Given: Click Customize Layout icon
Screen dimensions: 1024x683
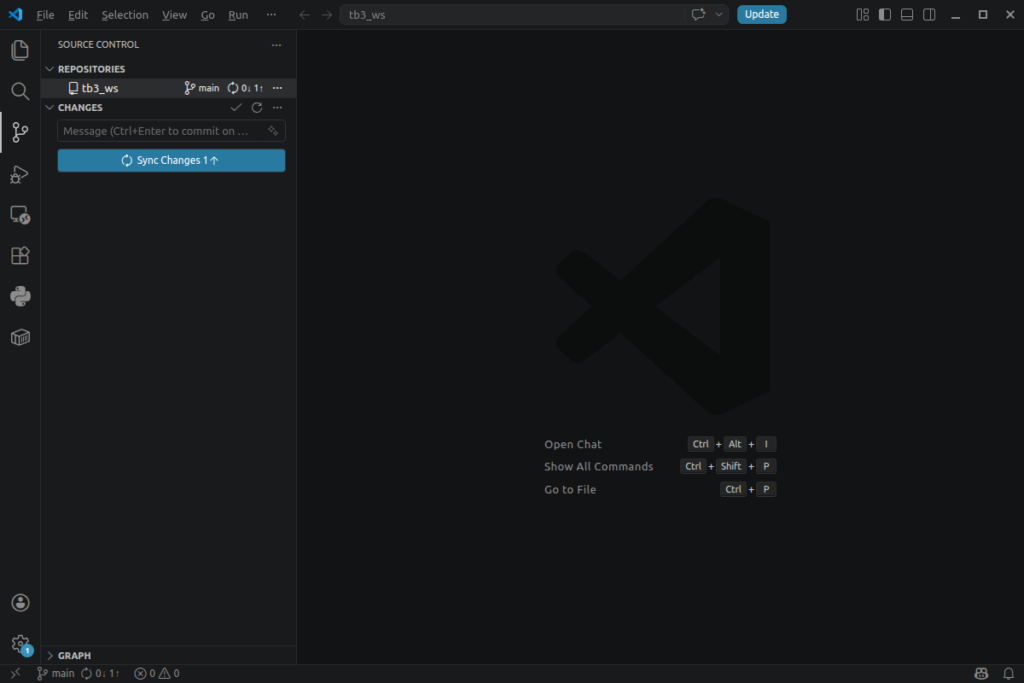Looking at the screenshot, I should click(863, 14).
